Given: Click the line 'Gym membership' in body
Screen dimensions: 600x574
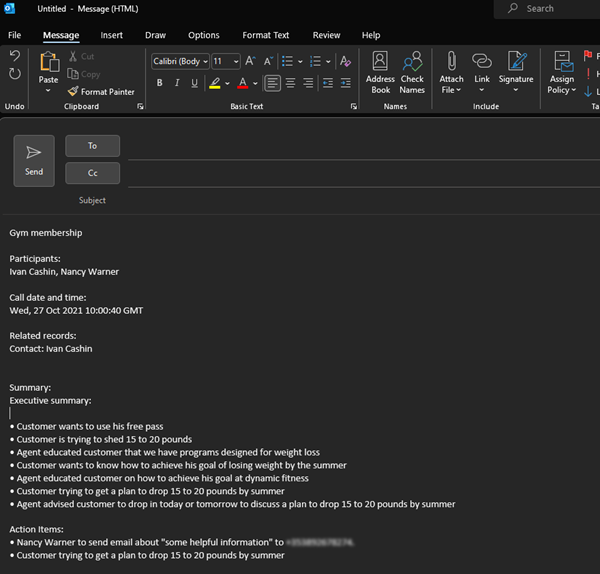Looking at the screenshot, I should pos(46,233).
